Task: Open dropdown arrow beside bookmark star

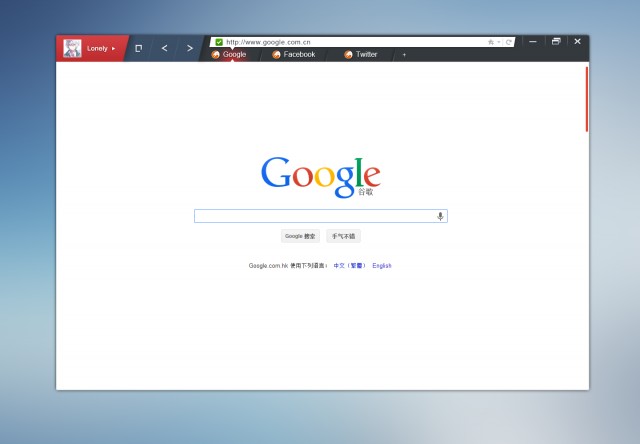Action: click(499, 42)
